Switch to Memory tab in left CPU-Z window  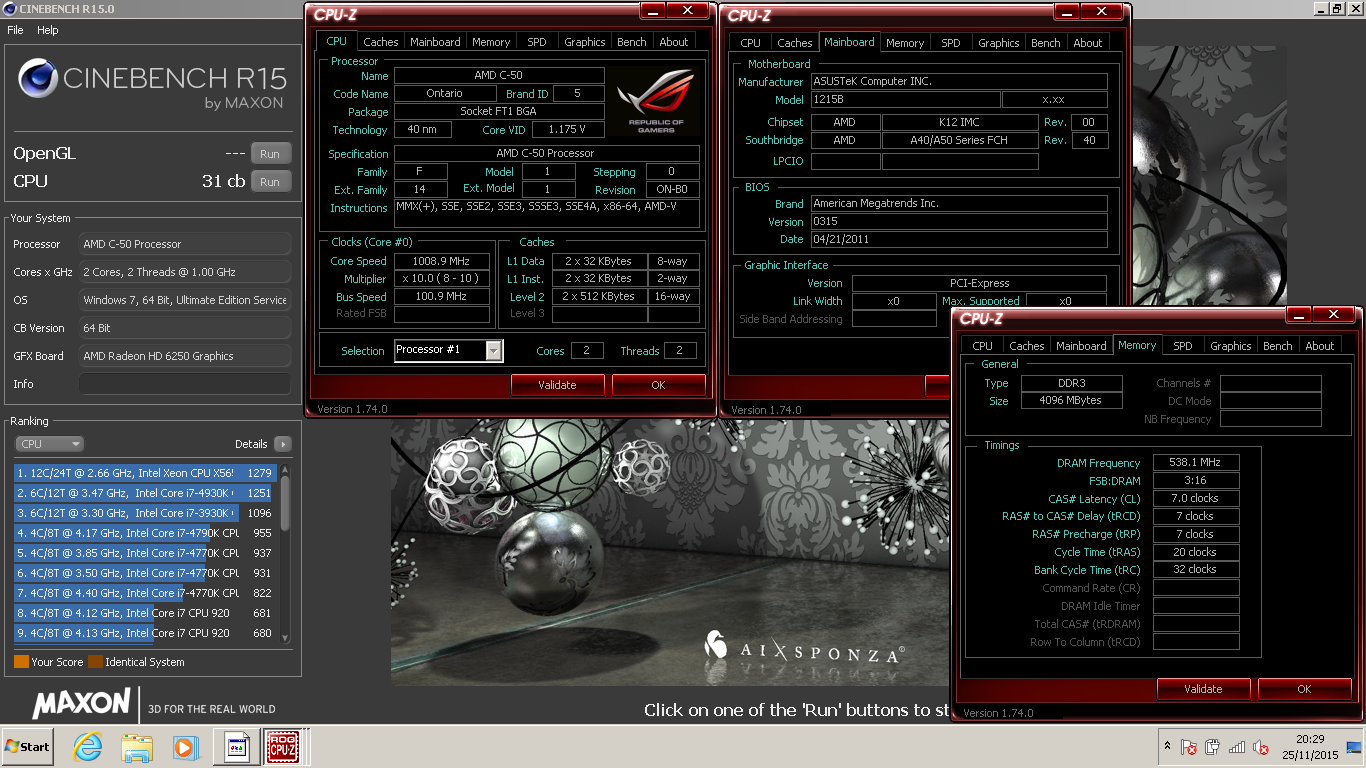[491, 42]
